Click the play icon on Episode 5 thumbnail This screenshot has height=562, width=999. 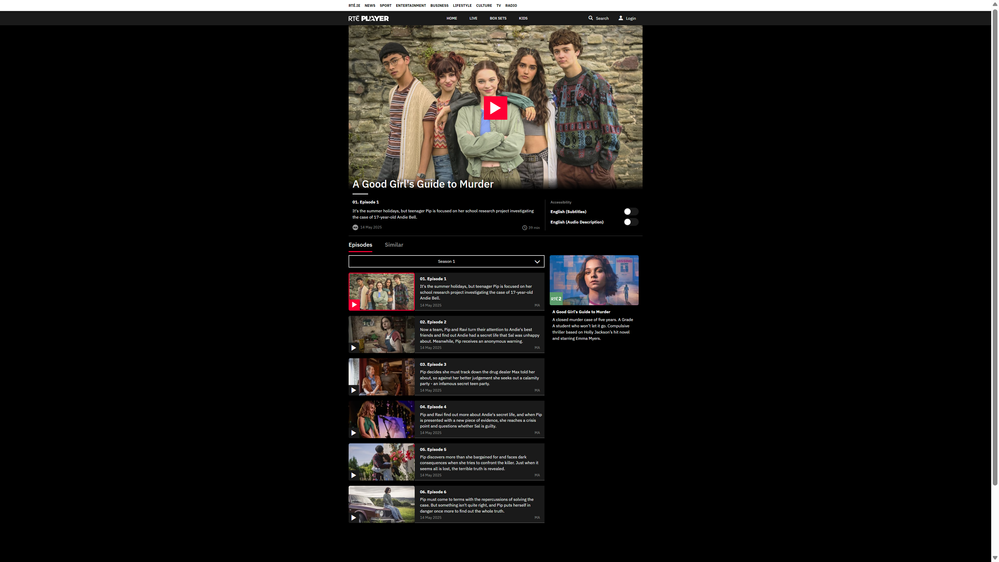point(354,475)
